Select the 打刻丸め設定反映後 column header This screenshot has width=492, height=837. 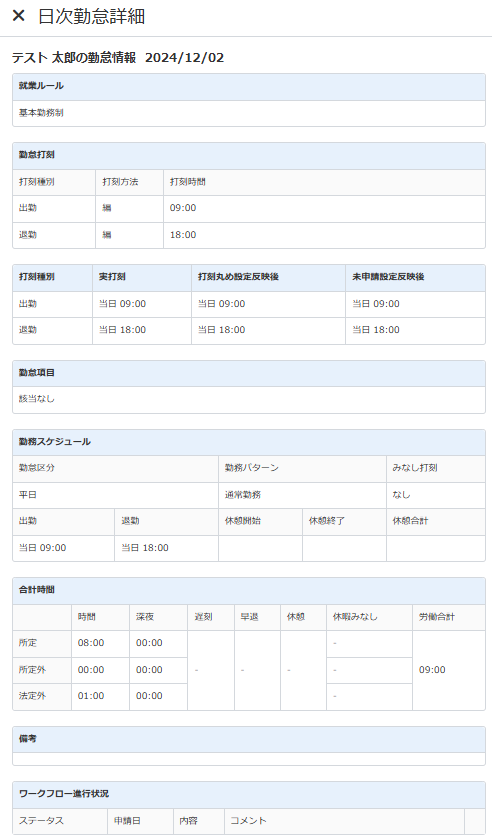point(238,277)
